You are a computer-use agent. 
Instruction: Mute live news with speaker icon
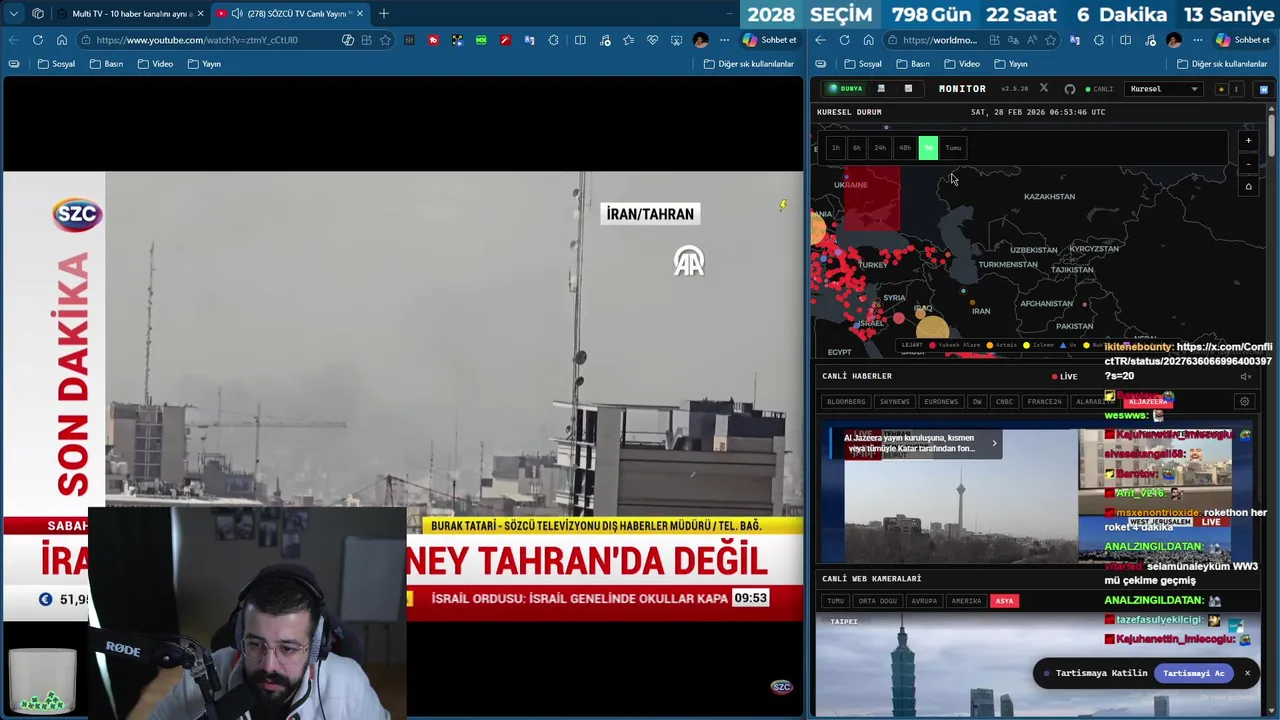coord(1246,377)
